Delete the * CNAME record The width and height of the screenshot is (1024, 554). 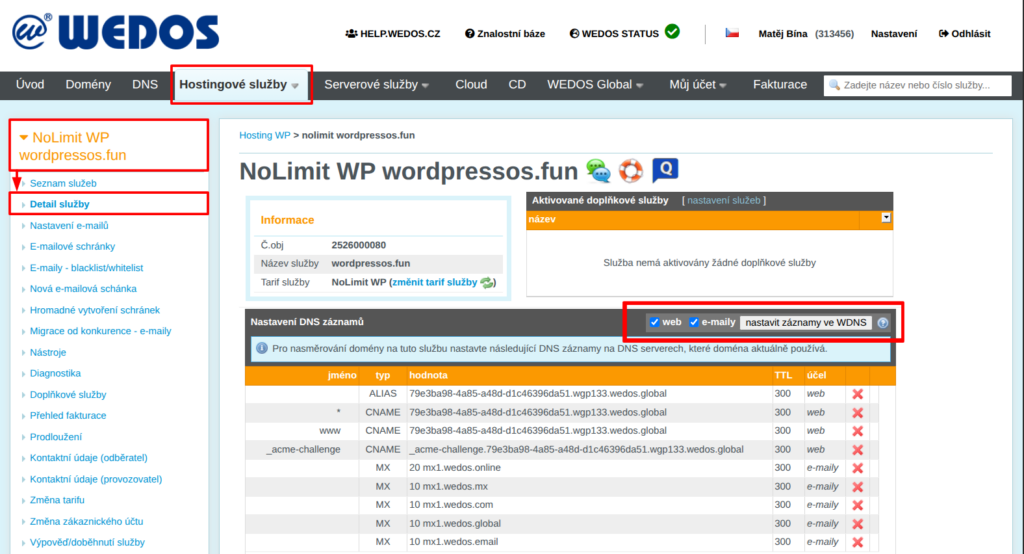[x=857, y=413]
